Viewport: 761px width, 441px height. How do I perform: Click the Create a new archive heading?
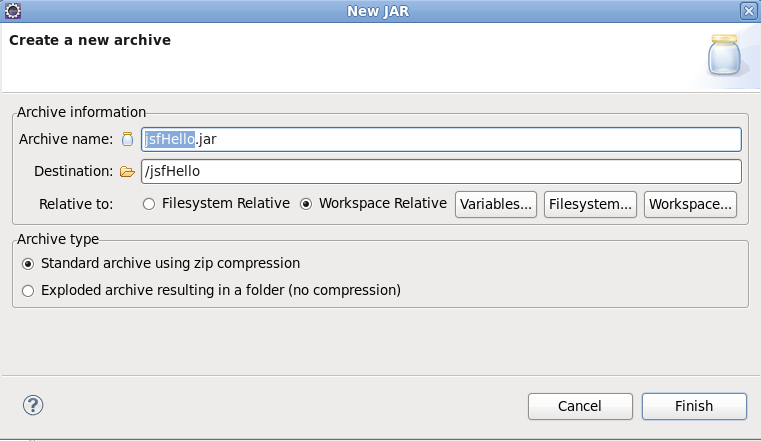tap(90, 41)
